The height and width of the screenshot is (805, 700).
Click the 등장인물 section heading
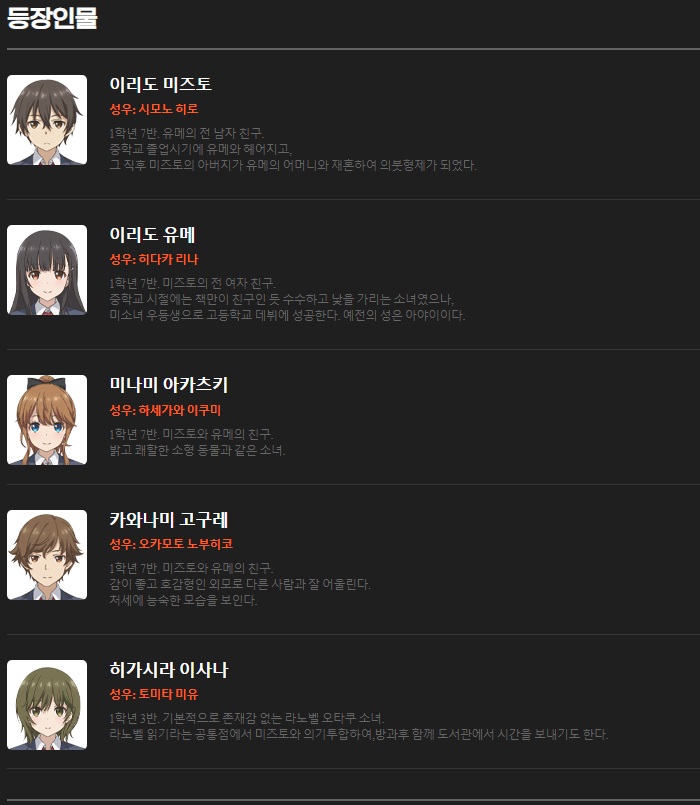52,17
